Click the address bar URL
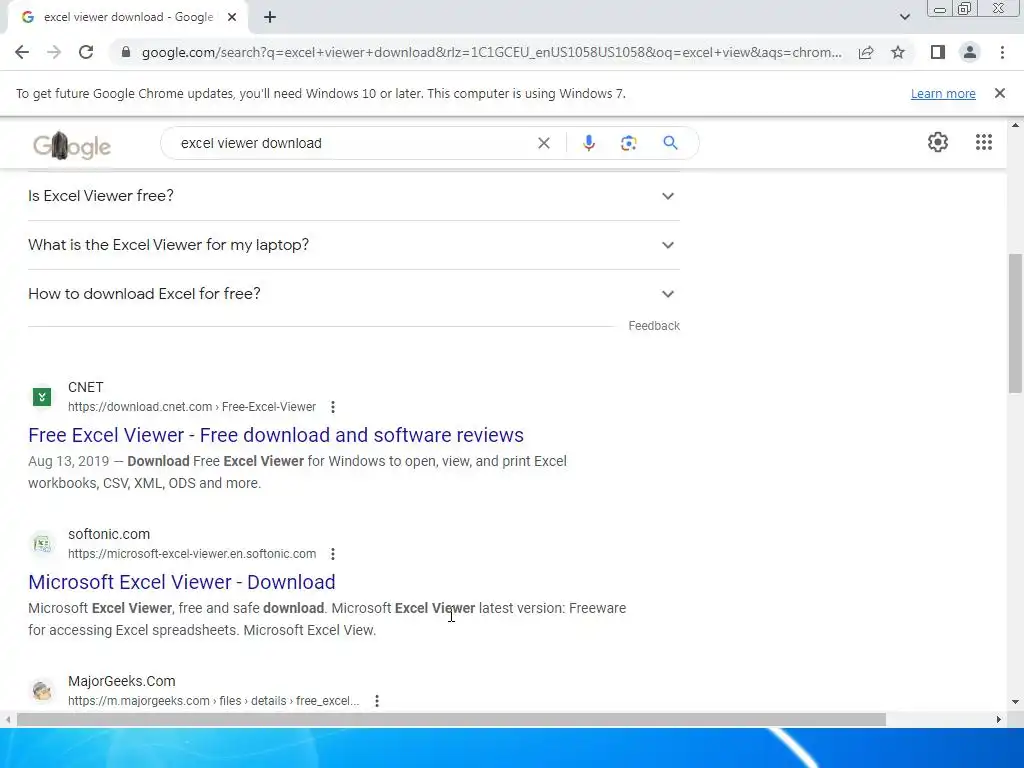Viewport: 1024px width, 768px height. (x=491, y=52)
